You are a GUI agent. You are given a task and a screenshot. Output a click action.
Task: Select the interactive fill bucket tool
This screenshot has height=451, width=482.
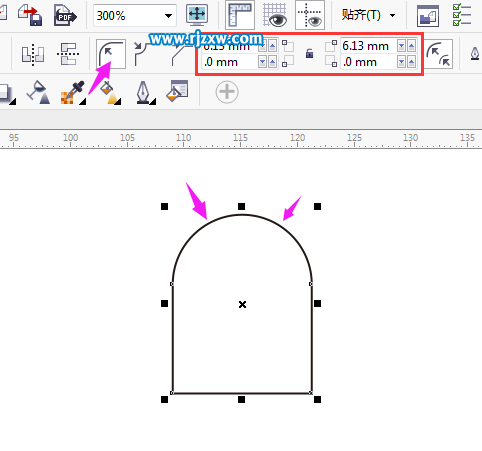[110, 93]
